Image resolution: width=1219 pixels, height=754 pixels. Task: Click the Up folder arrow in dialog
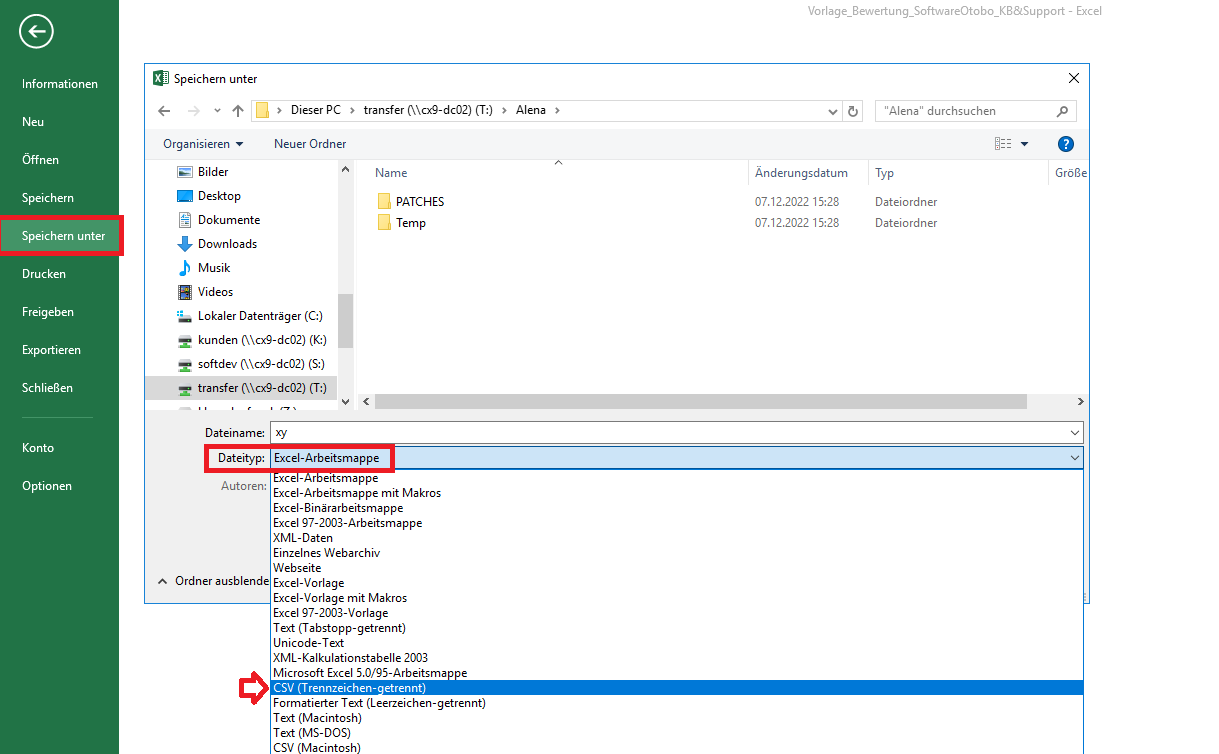click(x=238, y=111)
